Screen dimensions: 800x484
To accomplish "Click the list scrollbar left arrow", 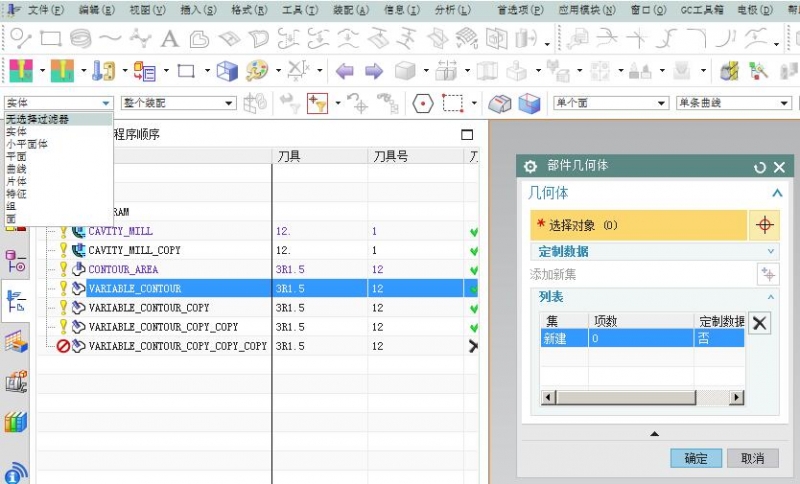I will pyautogui.click(x=548, y=397).
